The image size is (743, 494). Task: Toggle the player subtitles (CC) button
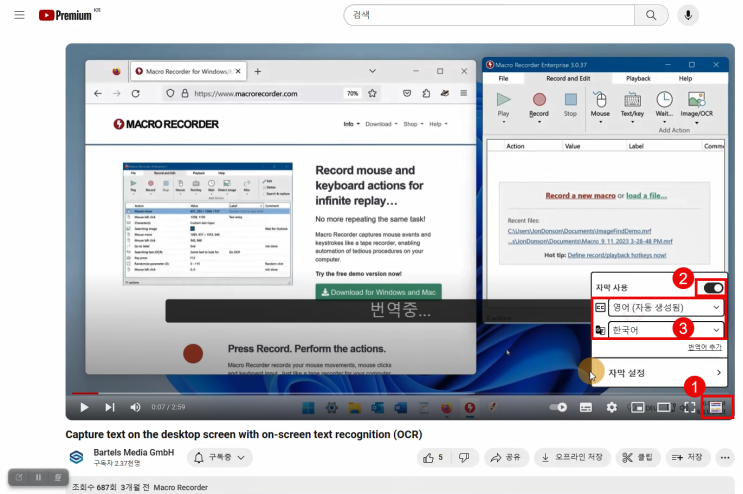pyautogui.click(x=586, y=407)
